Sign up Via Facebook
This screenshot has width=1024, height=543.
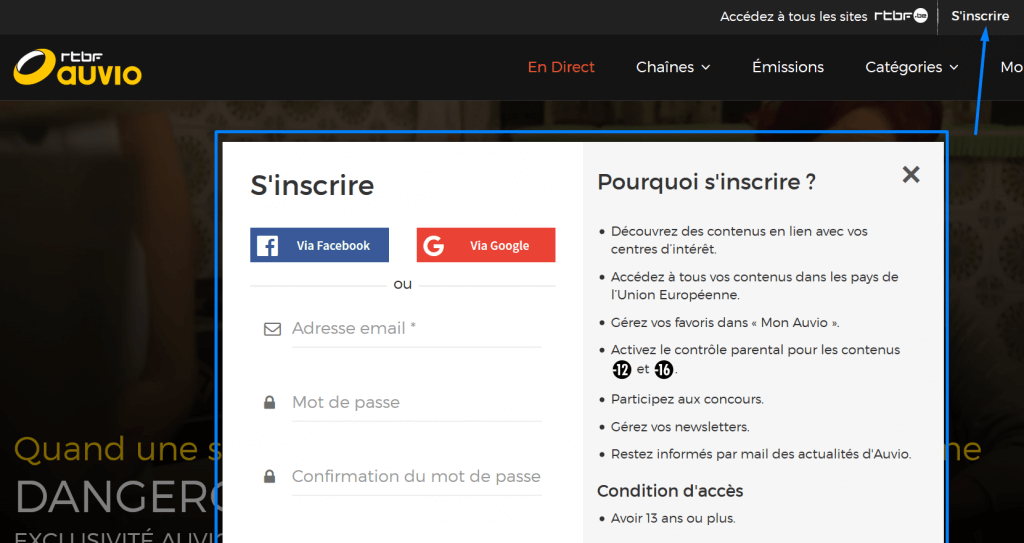[x=319, y=245]
